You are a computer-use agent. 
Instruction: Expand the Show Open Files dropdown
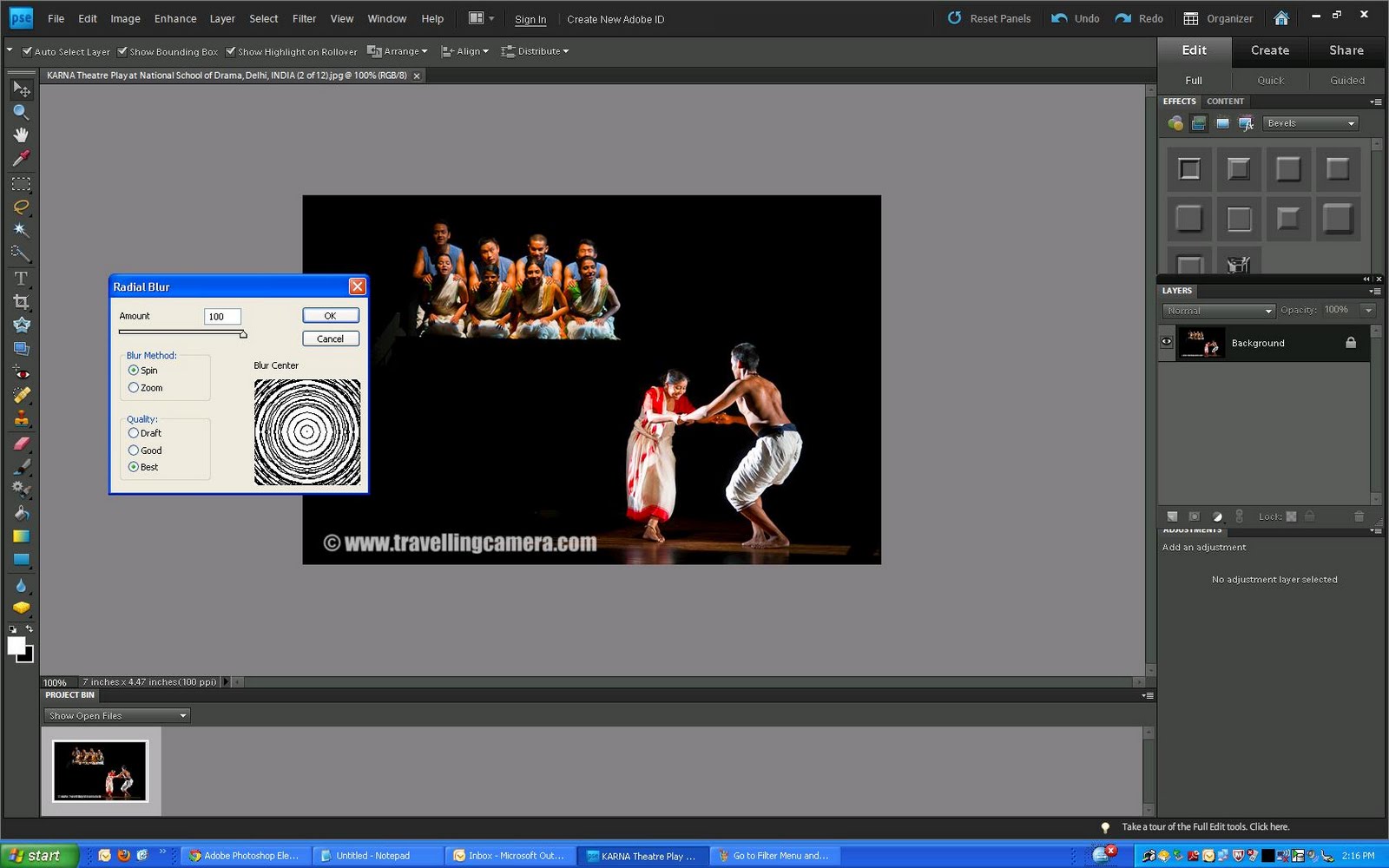click(x=116, y=716)
